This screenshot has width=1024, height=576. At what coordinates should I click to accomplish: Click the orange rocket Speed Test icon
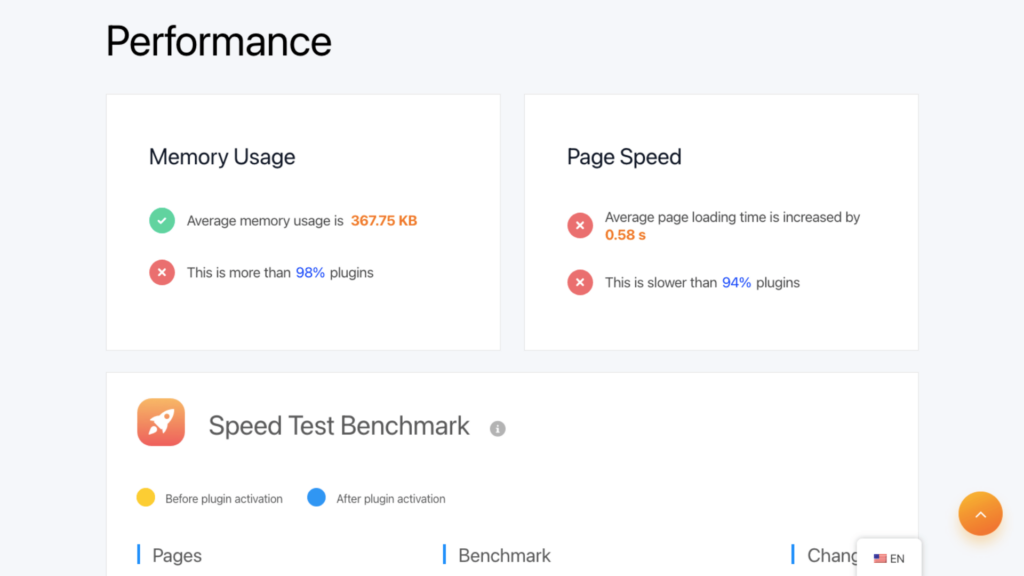point(161,422)
